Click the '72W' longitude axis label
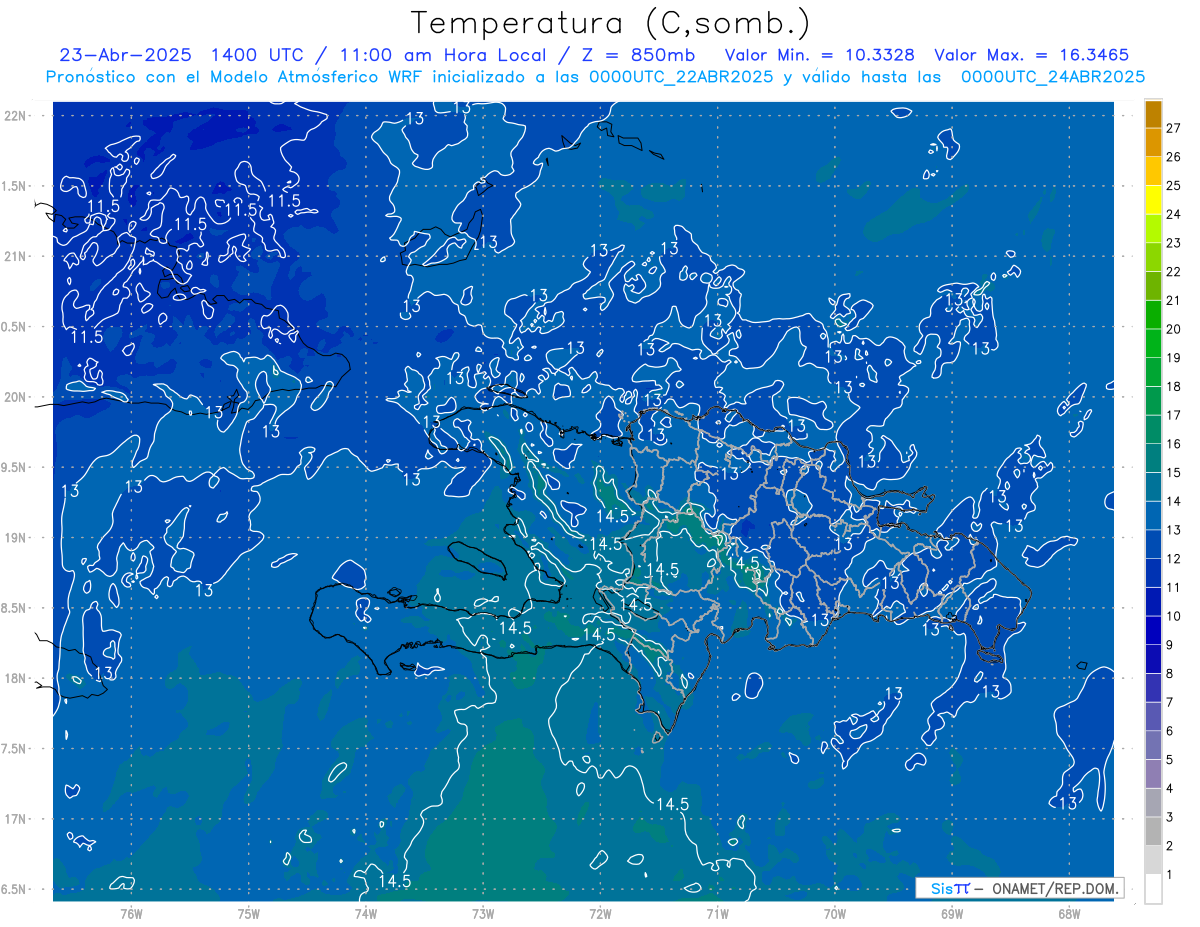Viewport: 1200px width, 927px height. pyautogui.click(x=600, y=914)
